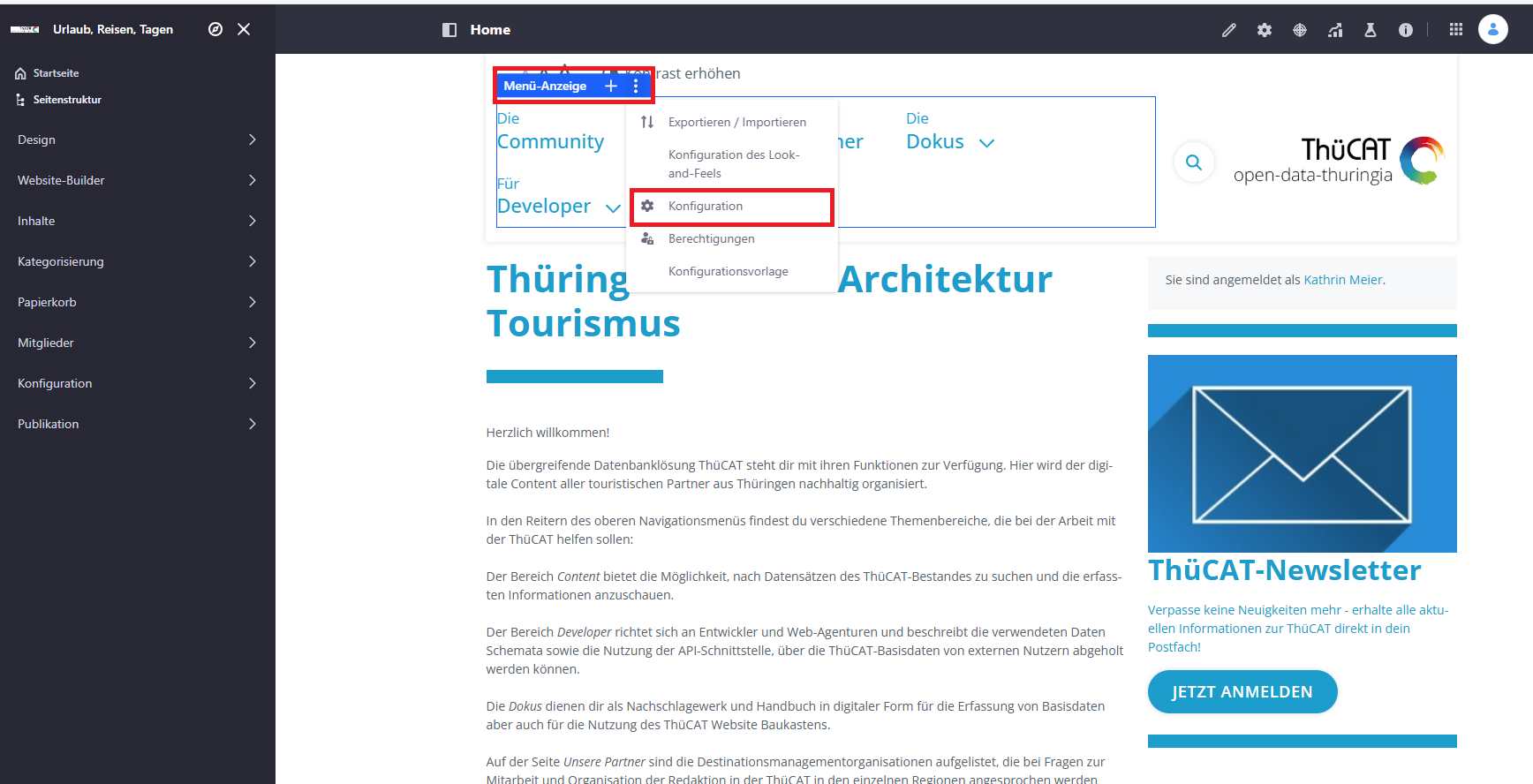Expand the Für Developer dropdown chevron
This screenshot has width=1533, height=784.
click(x=613, y=208)
